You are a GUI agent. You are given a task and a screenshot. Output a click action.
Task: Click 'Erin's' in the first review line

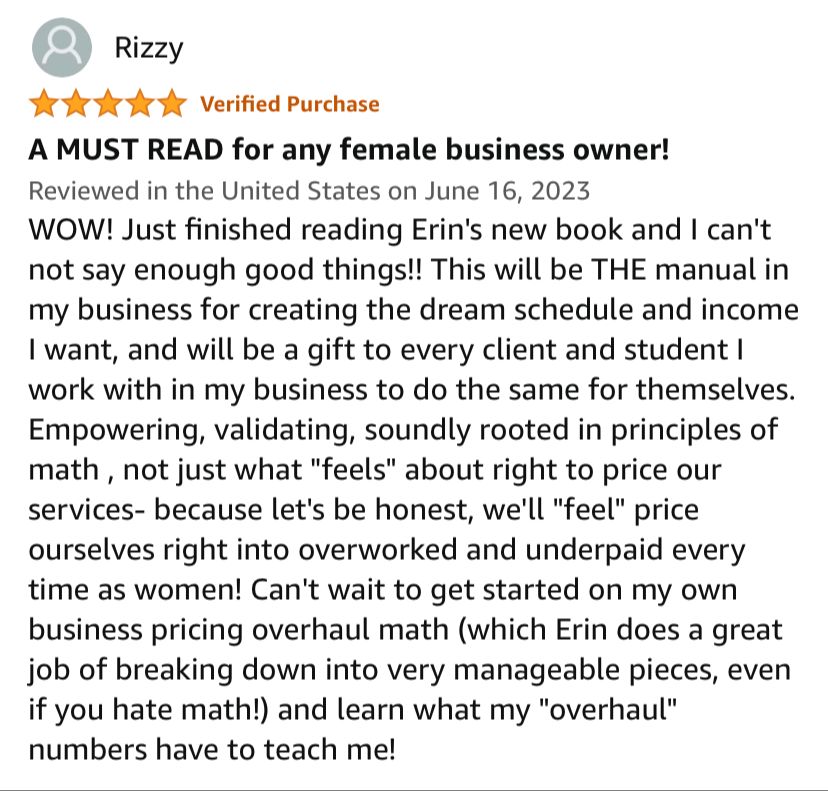(x=447, y=230)
